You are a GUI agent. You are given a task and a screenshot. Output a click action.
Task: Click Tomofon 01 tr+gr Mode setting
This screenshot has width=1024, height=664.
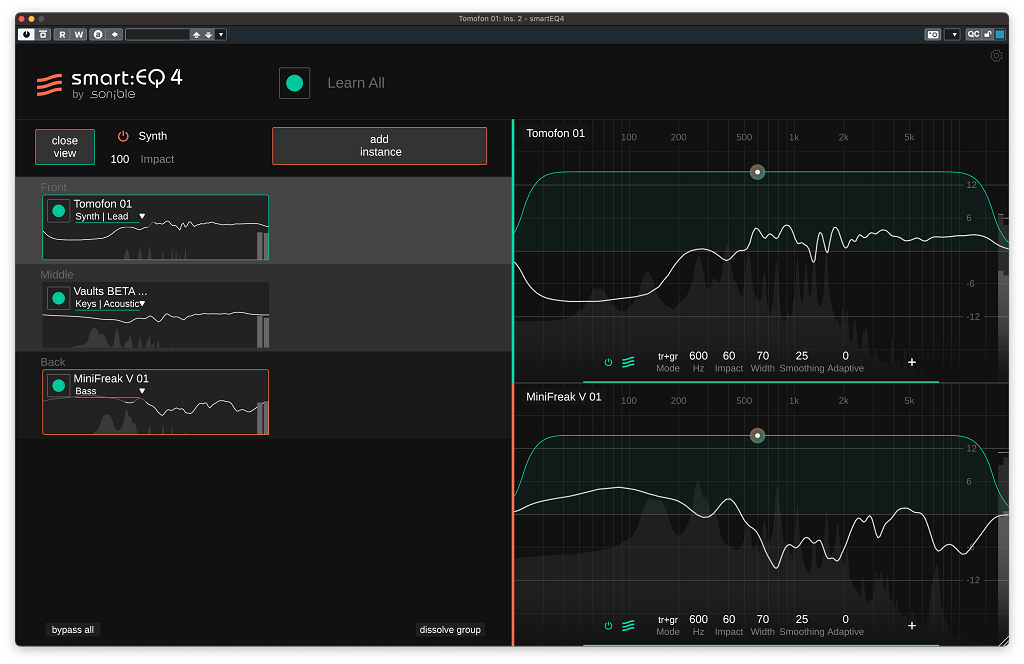[667, 356]
